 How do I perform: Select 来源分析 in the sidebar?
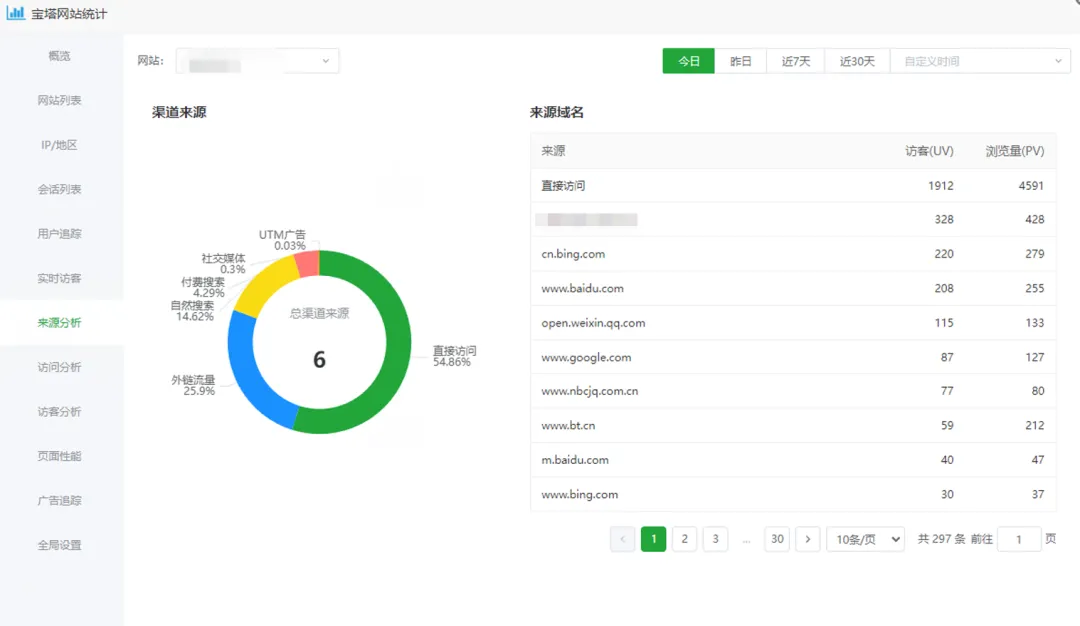pyautogui.click(x=59, y=322)
